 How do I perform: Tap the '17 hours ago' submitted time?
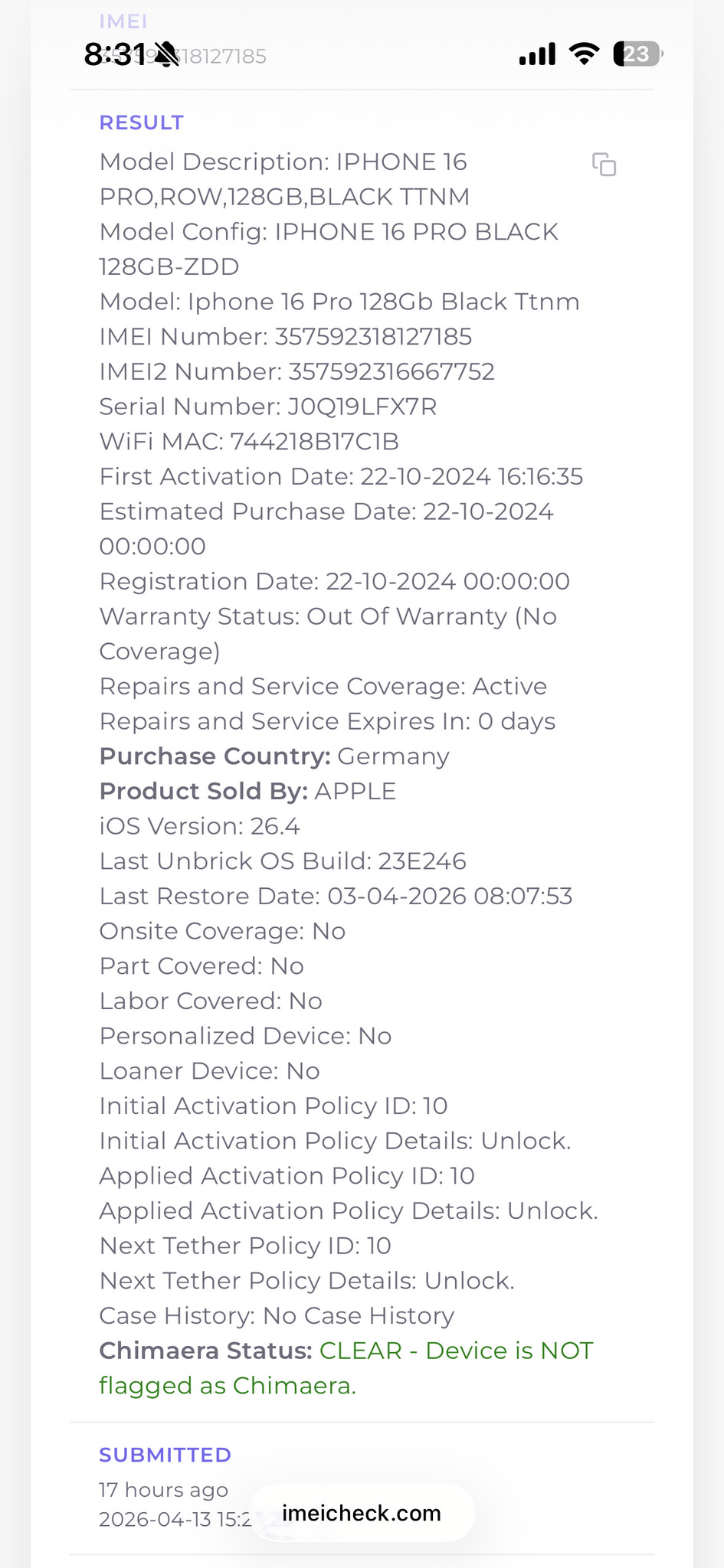click(x=163, y=1490)
